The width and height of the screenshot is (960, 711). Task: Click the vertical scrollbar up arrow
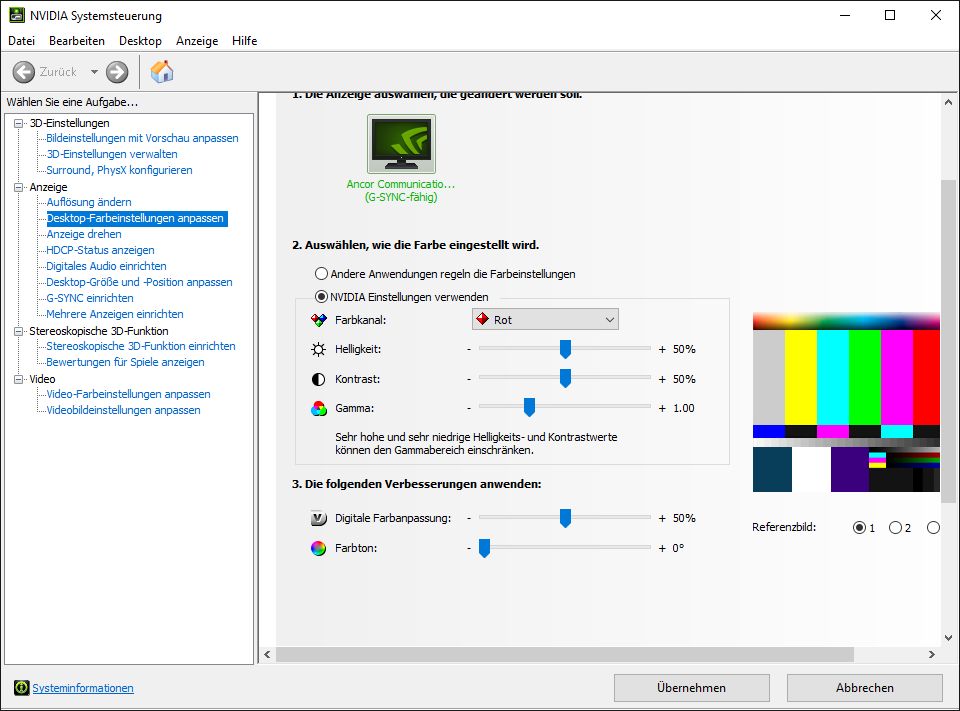[x=948, y=102]
